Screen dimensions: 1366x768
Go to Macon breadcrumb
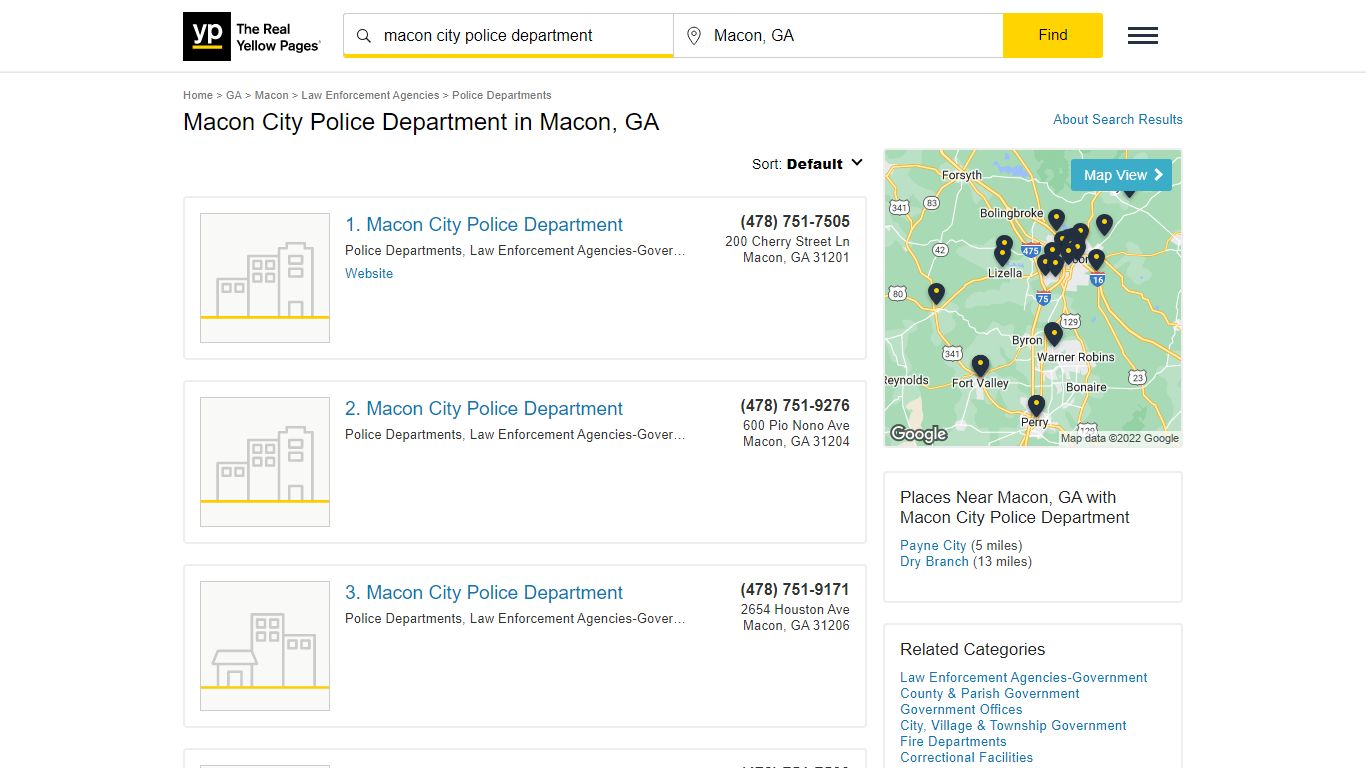pyautogui.click(x=271, y=95)
